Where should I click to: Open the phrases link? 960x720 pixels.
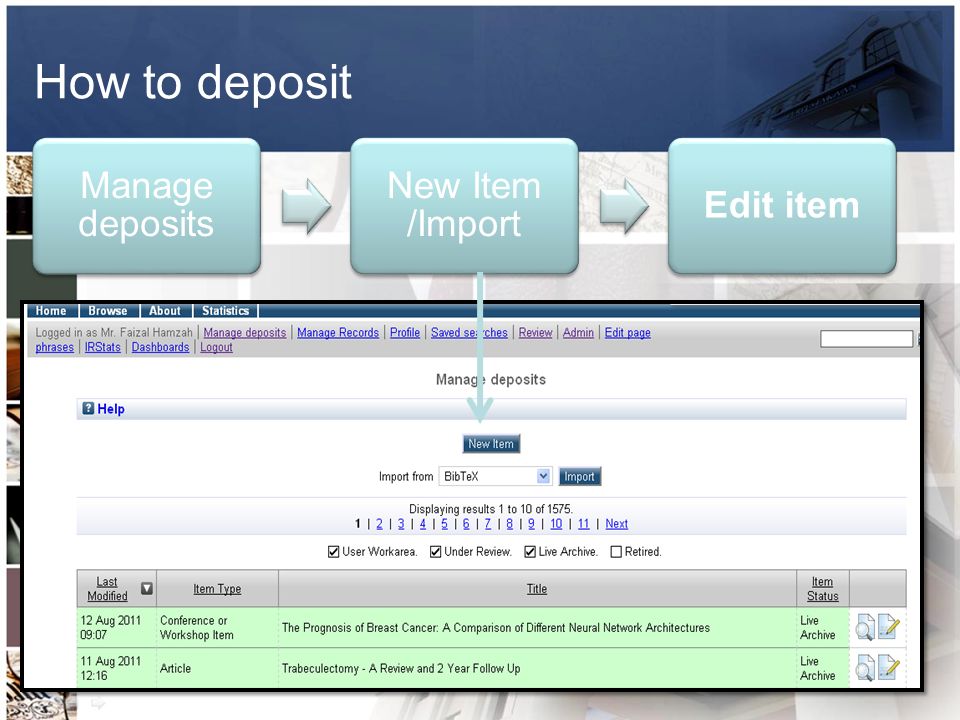[54, 347]
